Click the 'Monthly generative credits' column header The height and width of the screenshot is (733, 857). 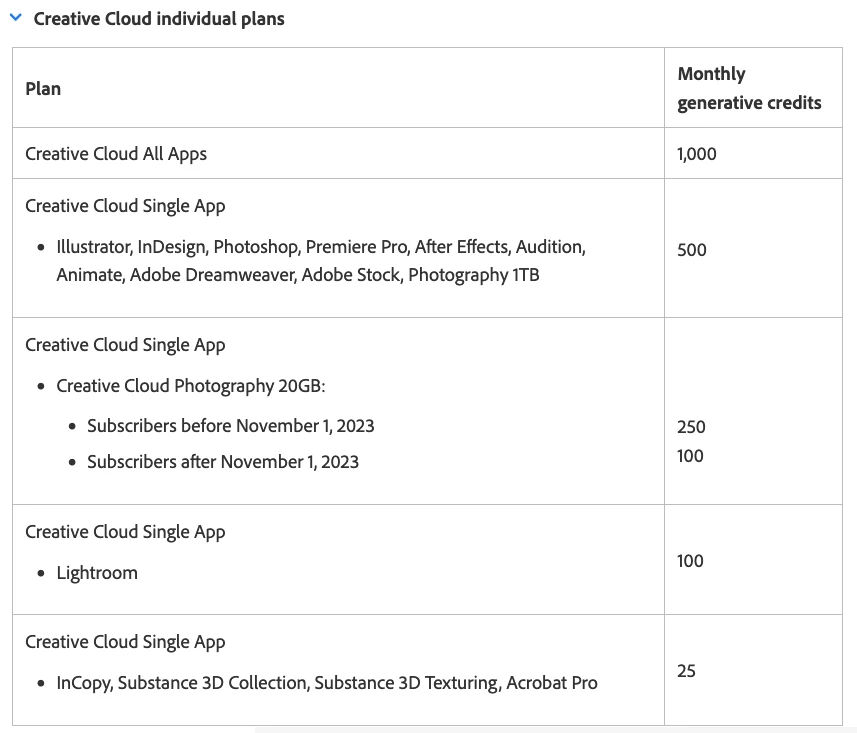pyautogui.click(x=749, y=88)
